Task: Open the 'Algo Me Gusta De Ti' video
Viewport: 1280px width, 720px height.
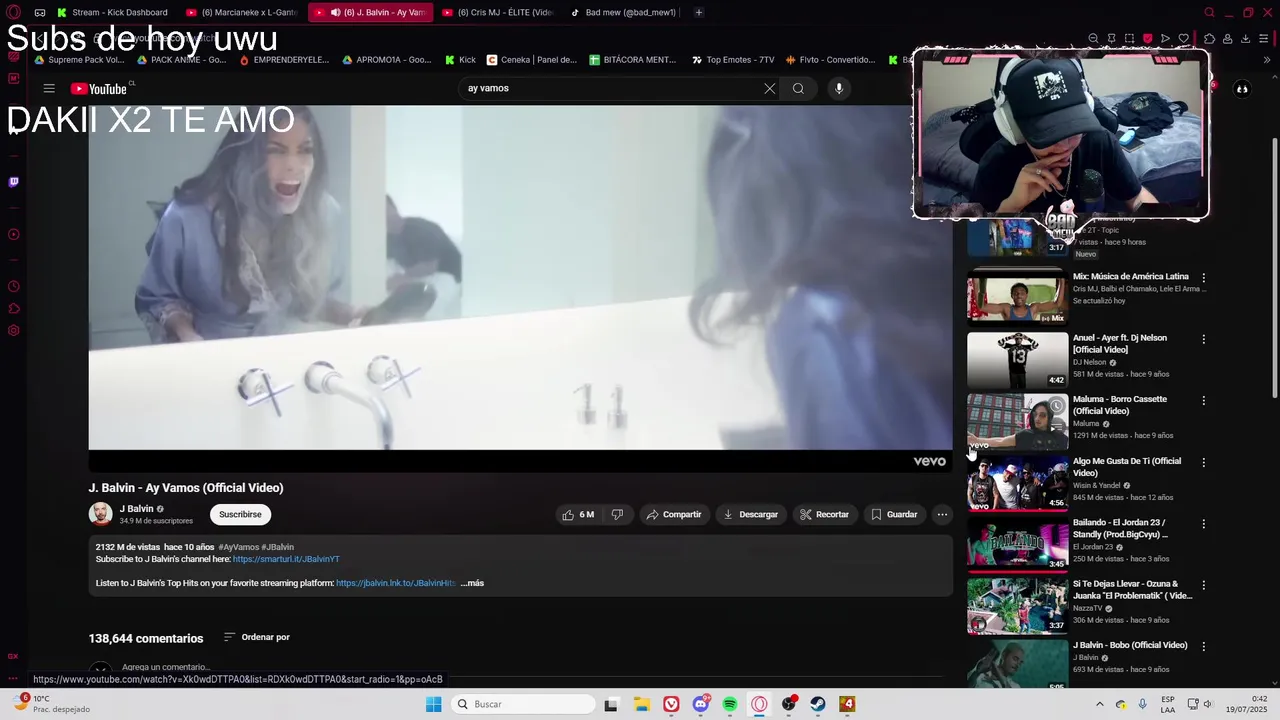Action: [1127, 467]
